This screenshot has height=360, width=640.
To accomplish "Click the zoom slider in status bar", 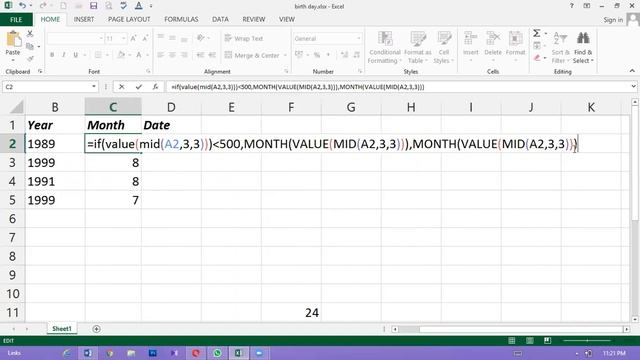I will pyautogui.click(x=587, y=340).
